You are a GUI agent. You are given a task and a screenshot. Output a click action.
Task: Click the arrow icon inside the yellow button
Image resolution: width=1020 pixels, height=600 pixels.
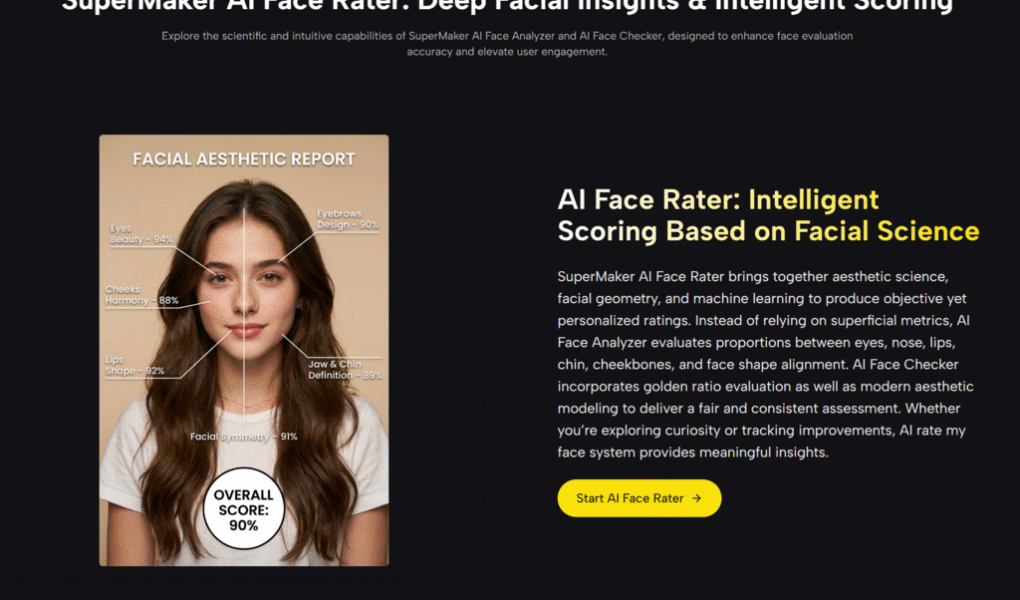tap(697, 498)
